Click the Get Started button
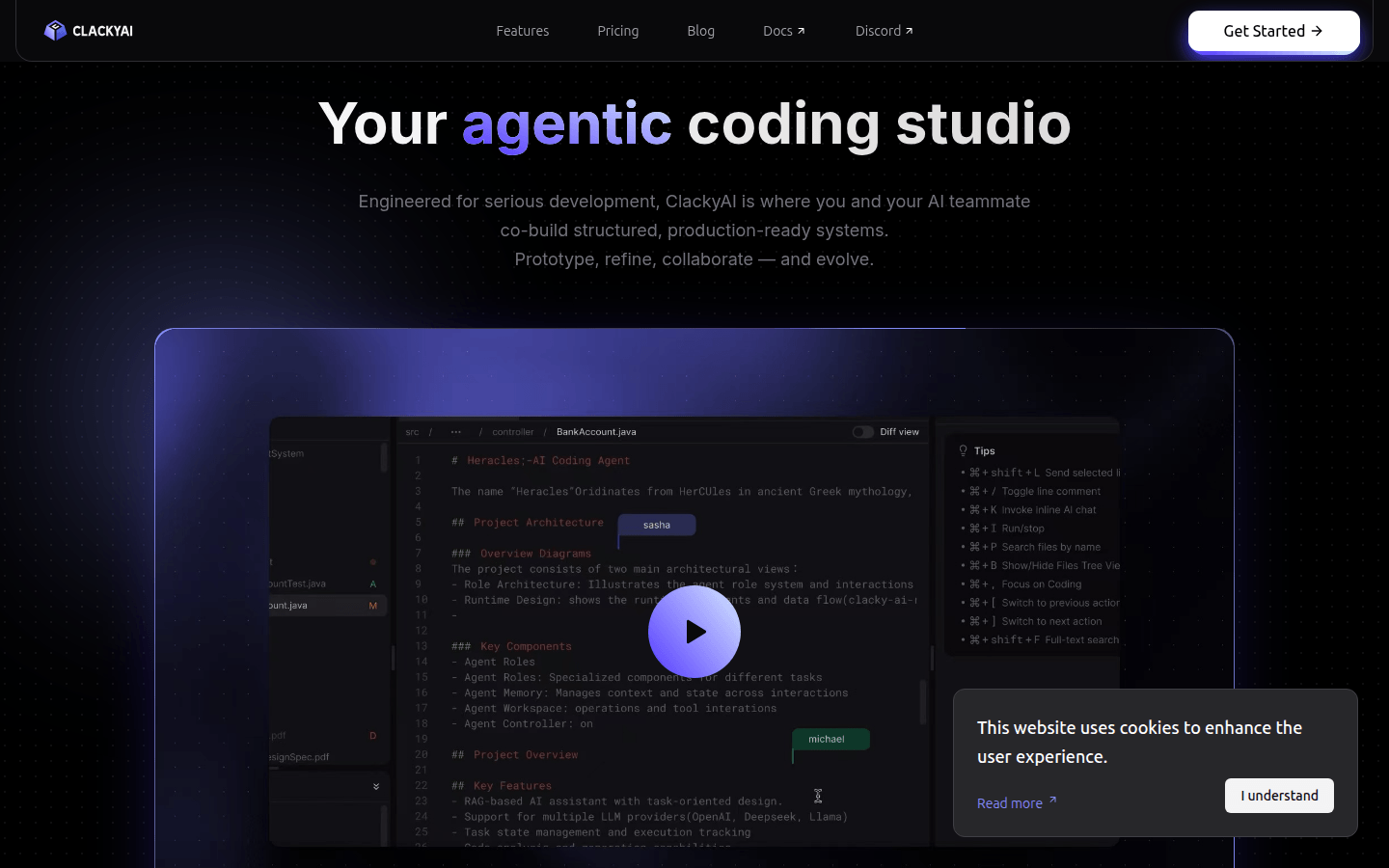 tap(1273, 31)
